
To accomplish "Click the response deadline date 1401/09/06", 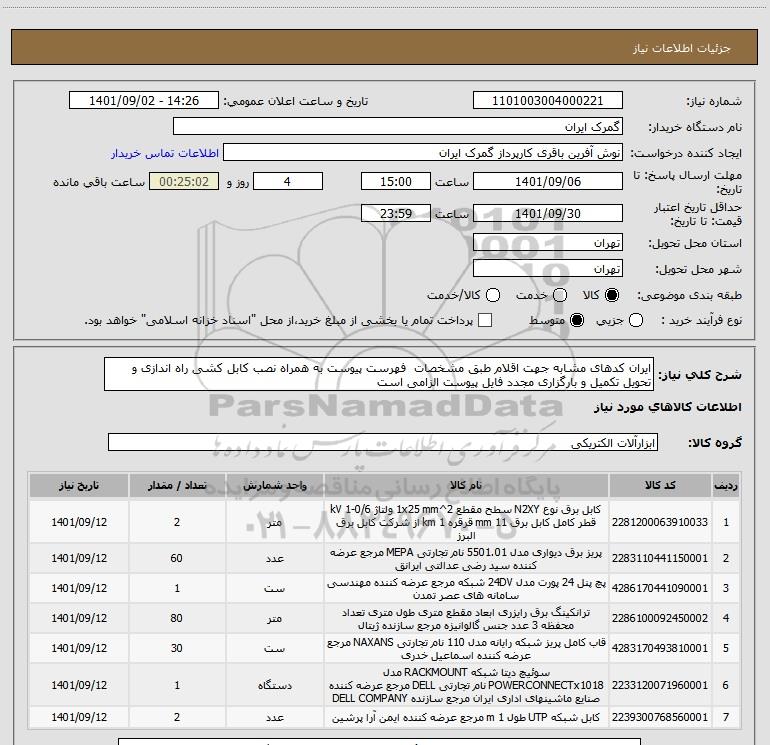I will coord(548,182).
